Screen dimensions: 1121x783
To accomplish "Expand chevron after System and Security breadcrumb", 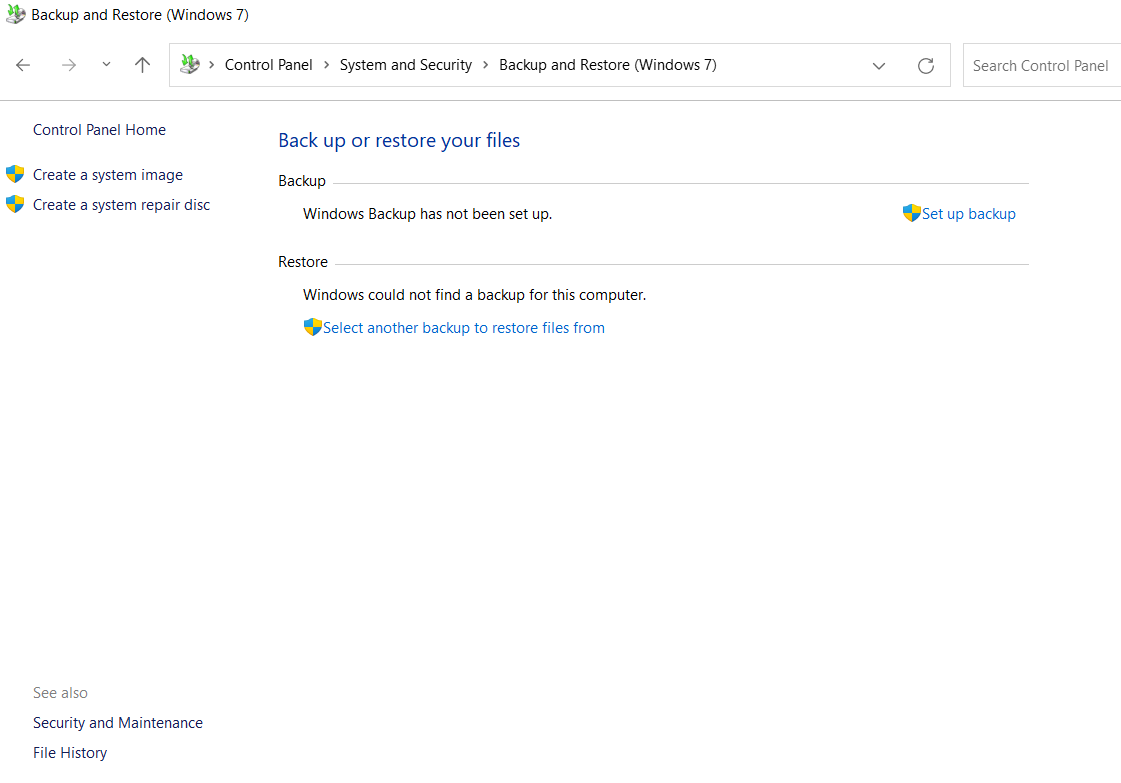I will (486, 65).
